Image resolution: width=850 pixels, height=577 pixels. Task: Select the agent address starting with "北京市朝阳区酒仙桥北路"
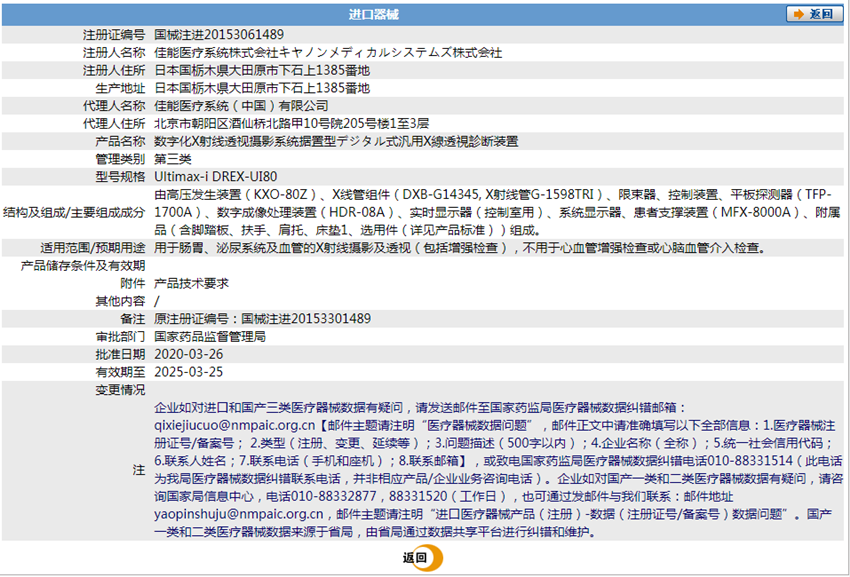292,124
